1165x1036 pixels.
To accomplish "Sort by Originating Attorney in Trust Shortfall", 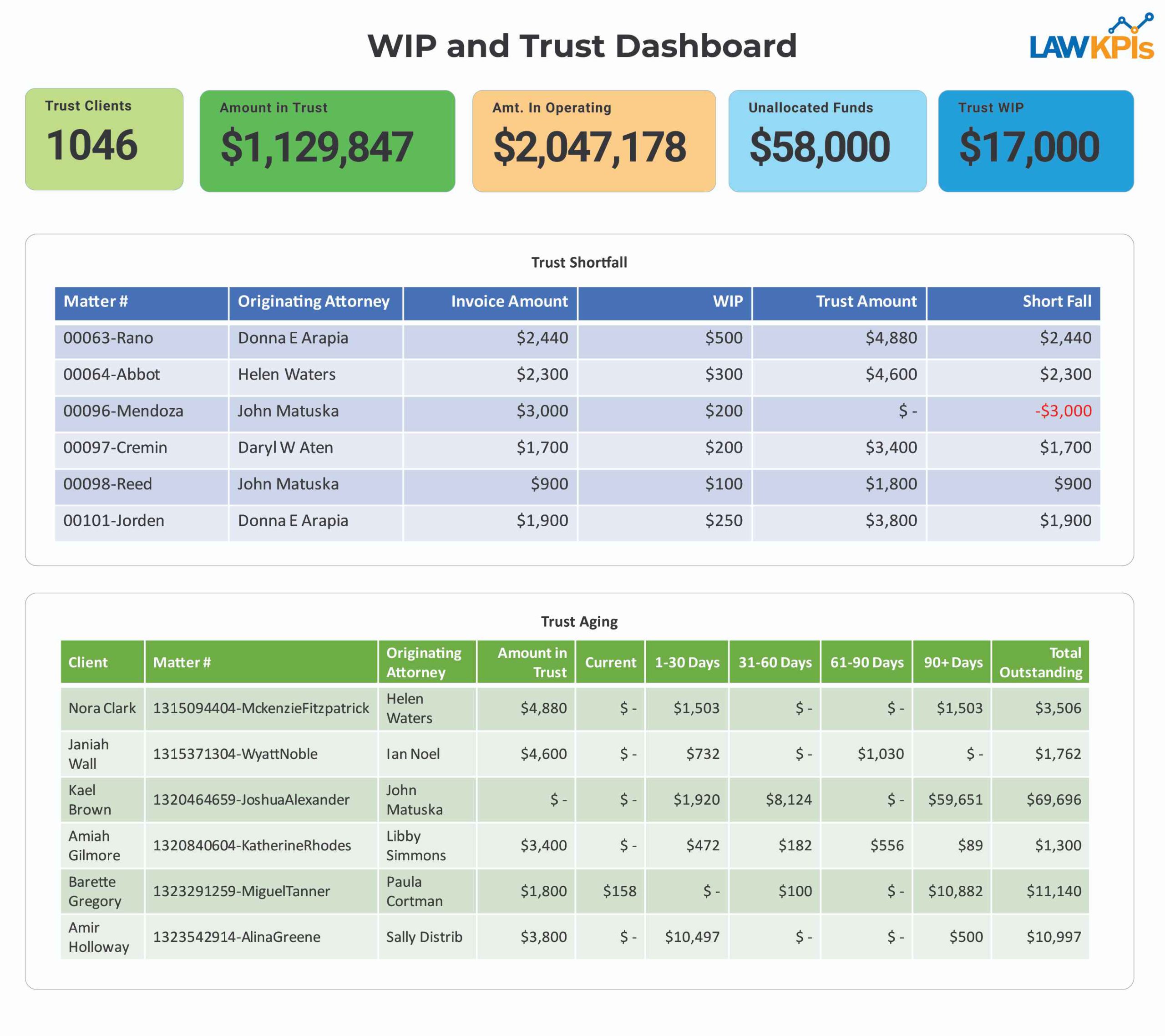I will 314,302.
